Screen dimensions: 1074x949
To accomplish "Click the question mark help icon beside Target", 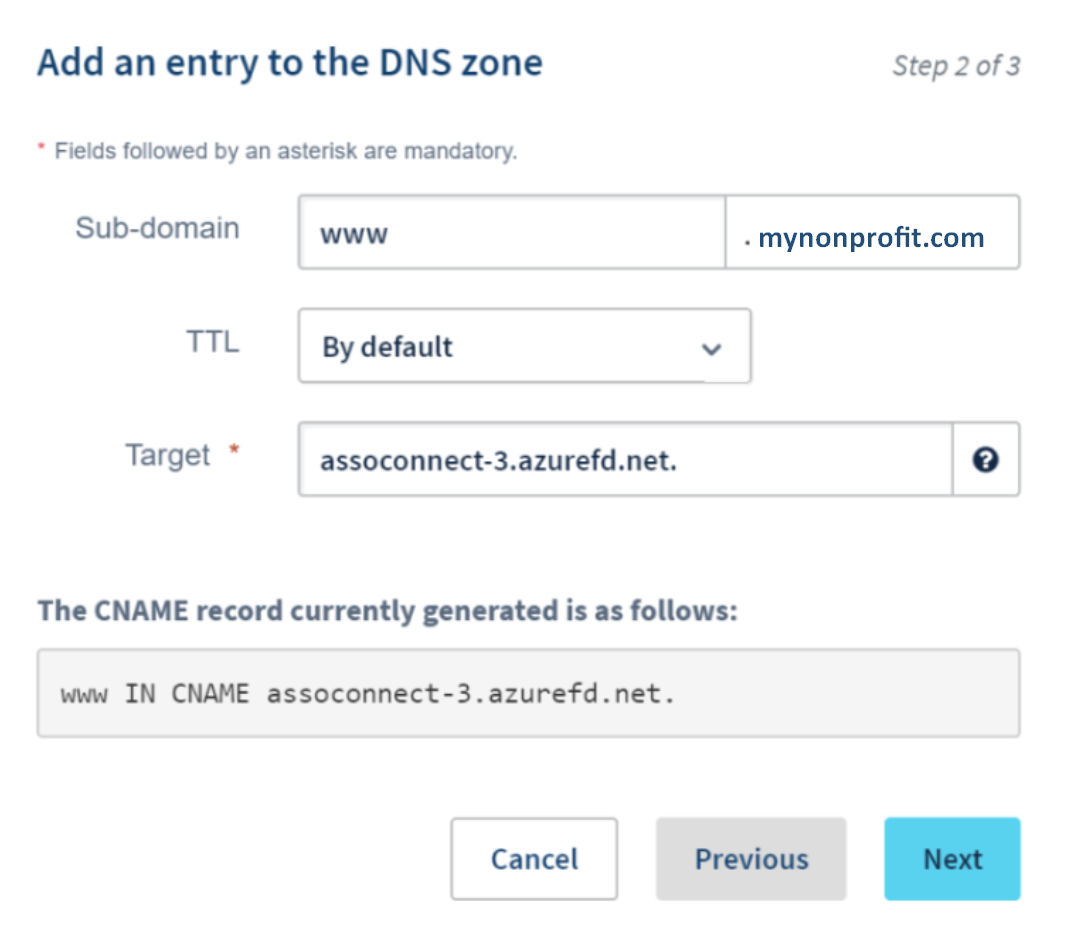I will pos(985,459).
